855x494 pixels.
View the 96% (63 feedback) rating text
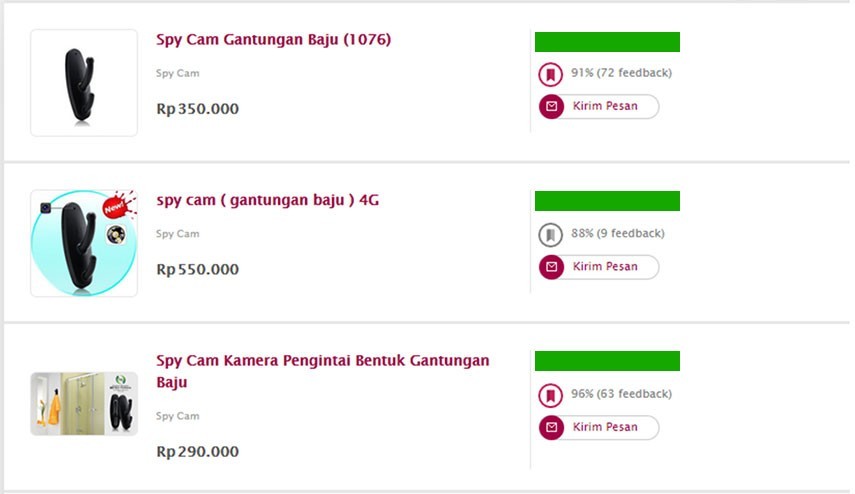click(x=621, y=394)
